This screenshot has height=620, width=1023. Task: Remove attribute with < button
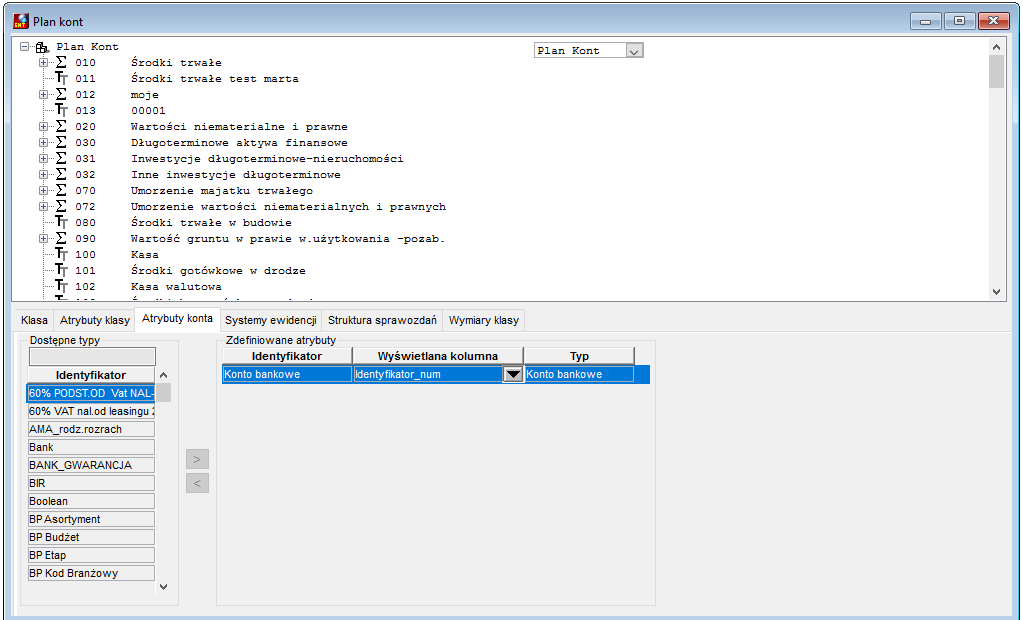[197, 483]
